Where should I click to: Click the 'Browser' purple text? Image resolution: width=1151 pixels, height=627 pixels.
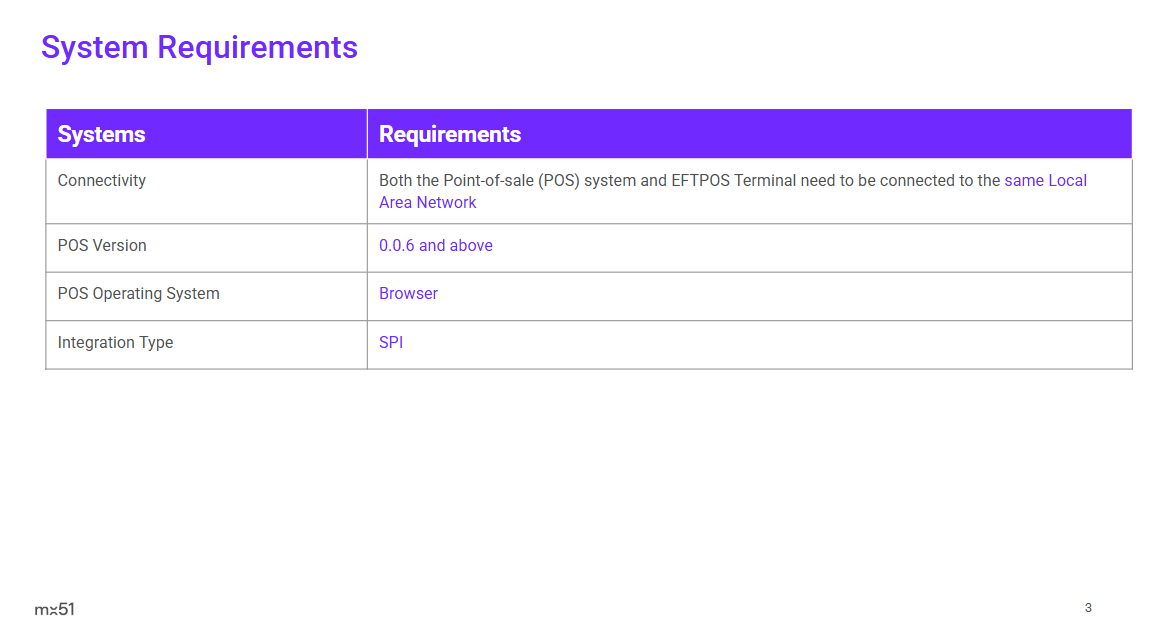pos(408,294)
